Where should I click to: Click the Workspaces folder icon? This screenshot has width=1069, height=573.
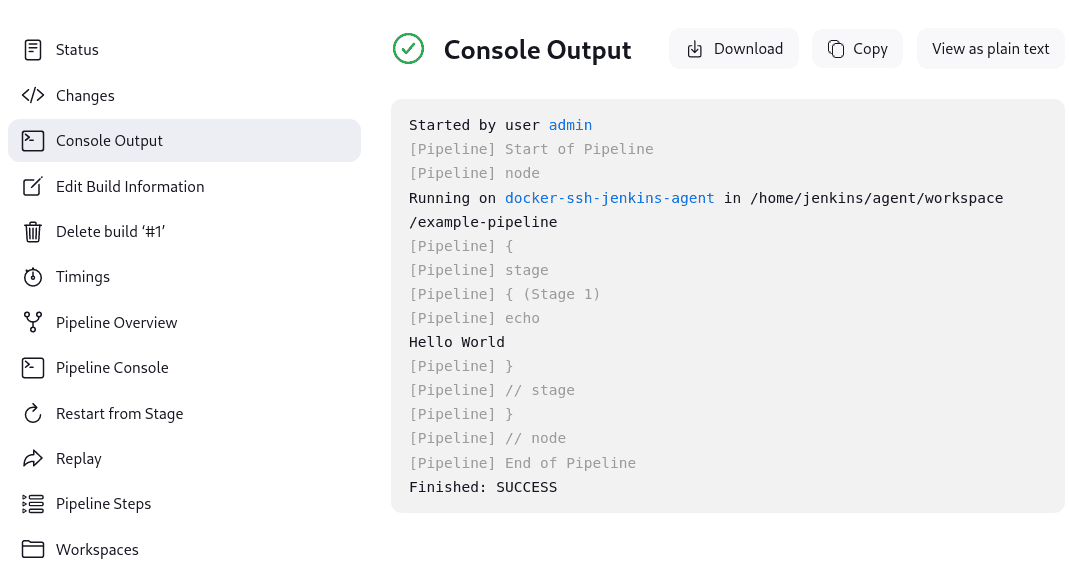tap(33, 550)
